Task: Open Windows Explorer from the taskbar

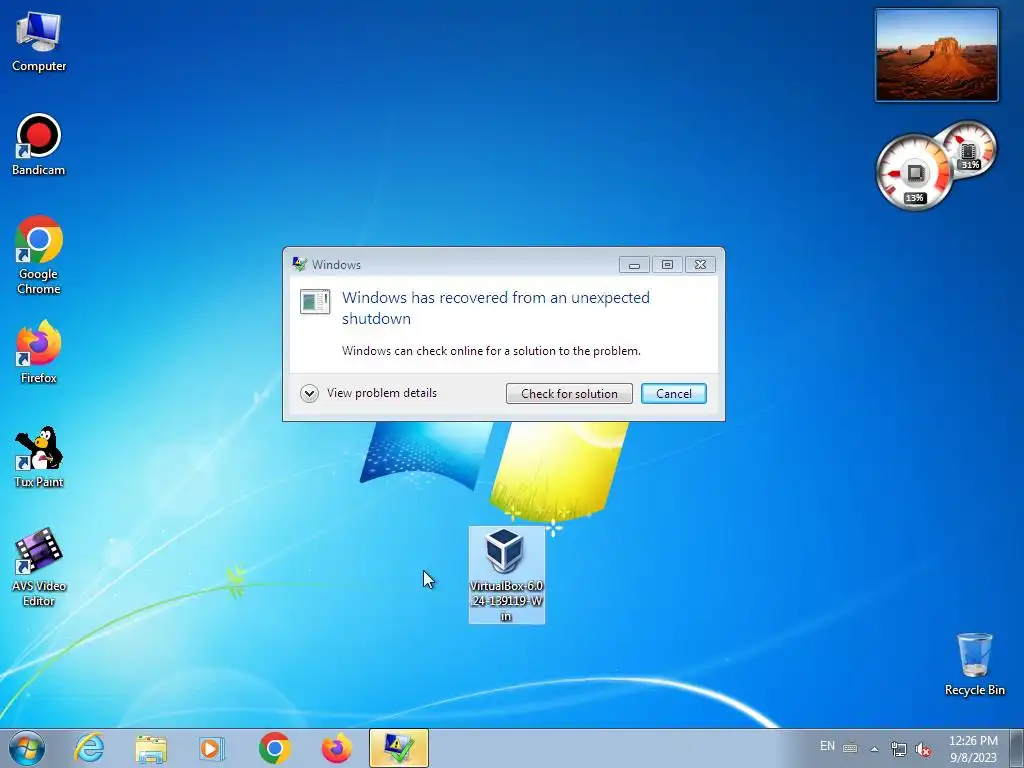Action: click(x=151, y=748)
